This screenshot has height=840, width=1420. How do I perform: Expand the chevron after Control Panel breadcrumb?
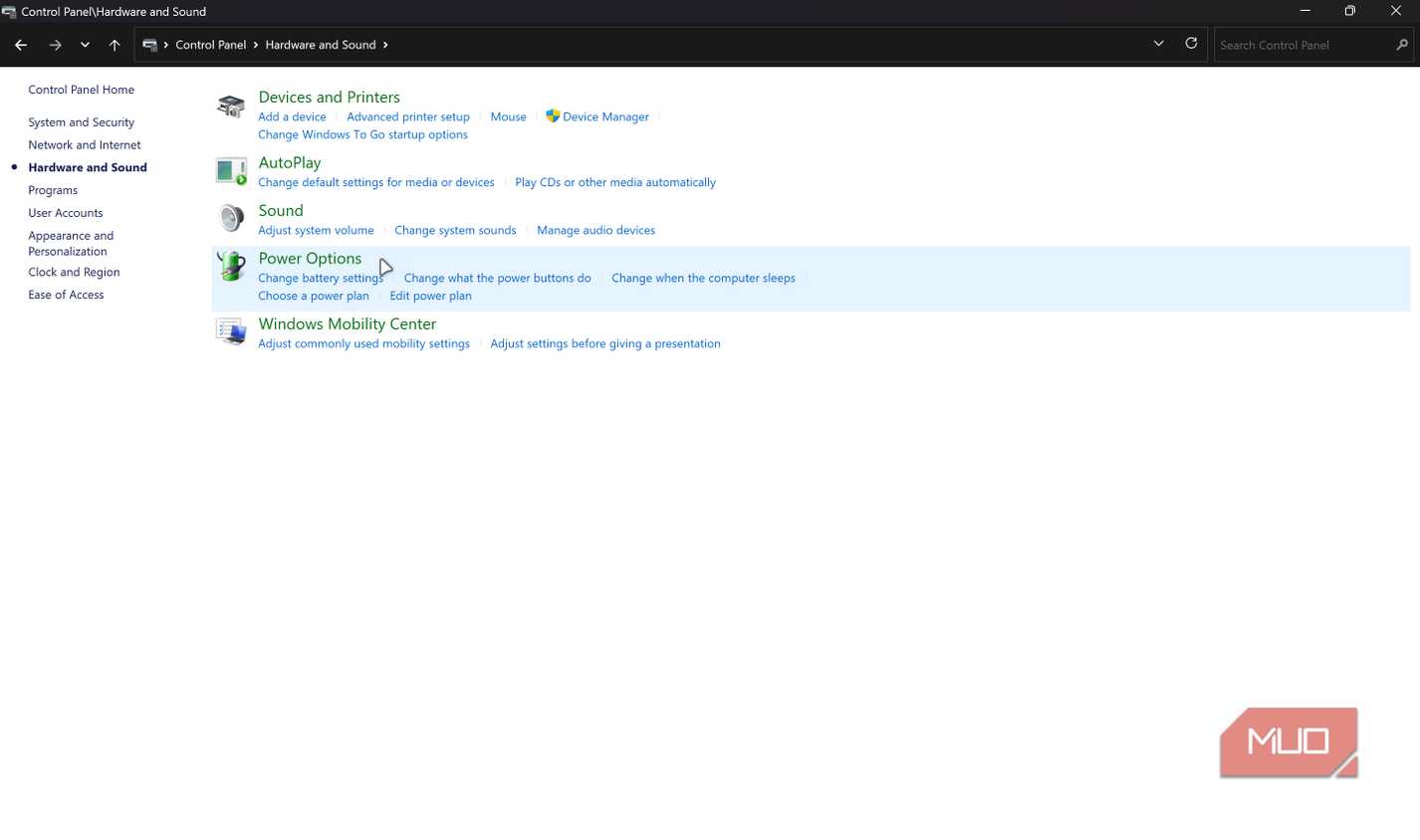[256, 45]
